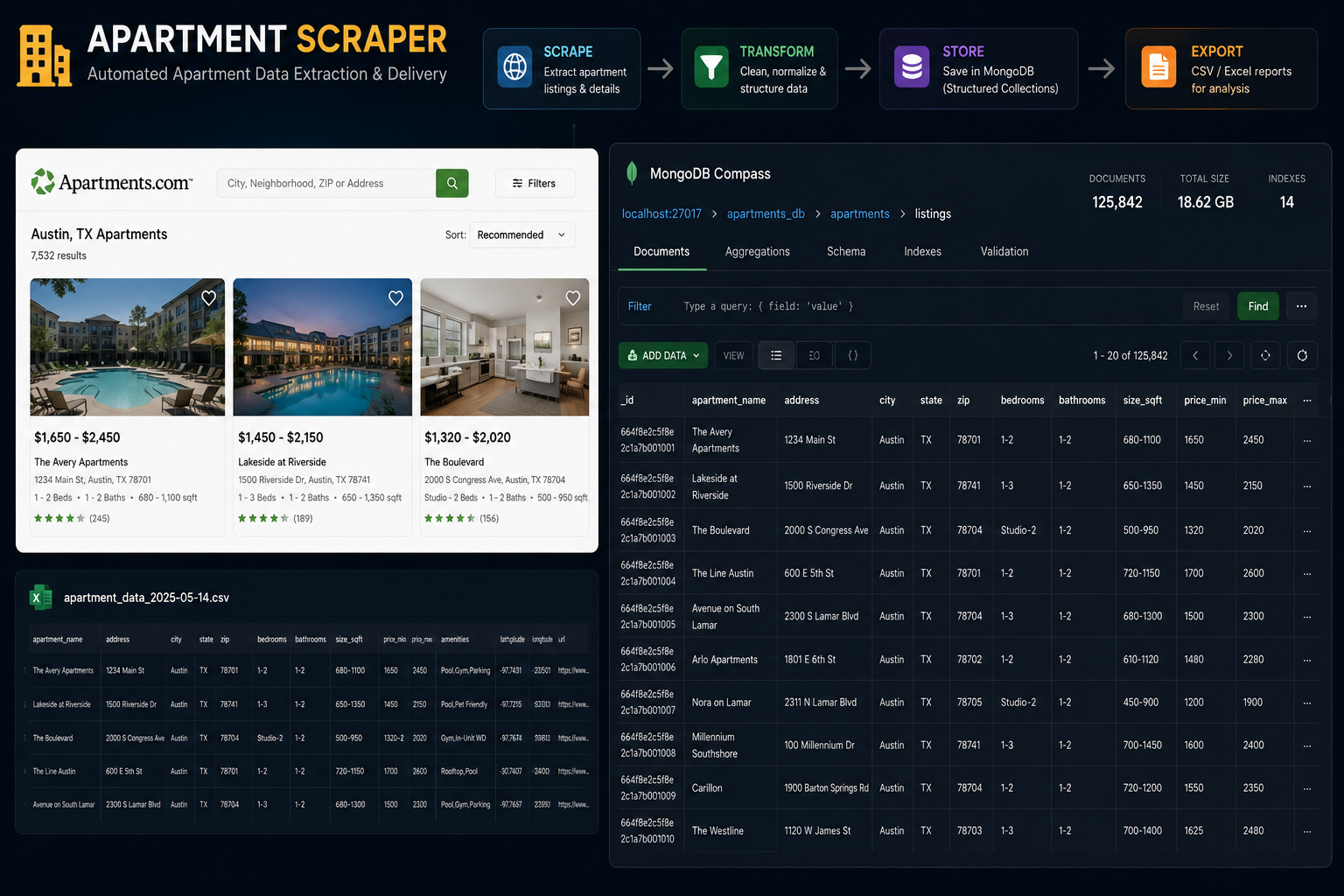Click the STORE database icon

[x=912, y=66]
